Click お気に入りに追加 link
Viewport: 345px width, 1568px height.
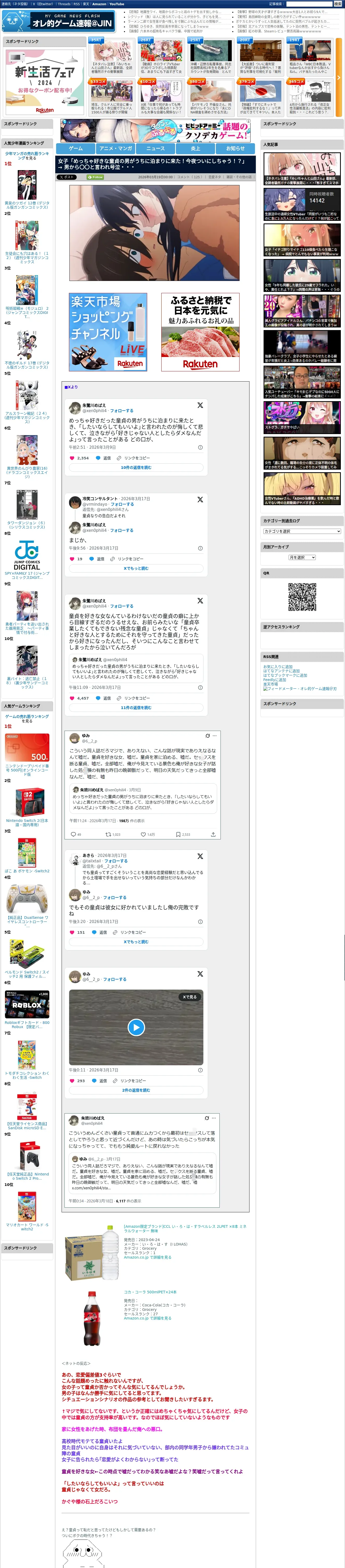click(x=278, y=666)
